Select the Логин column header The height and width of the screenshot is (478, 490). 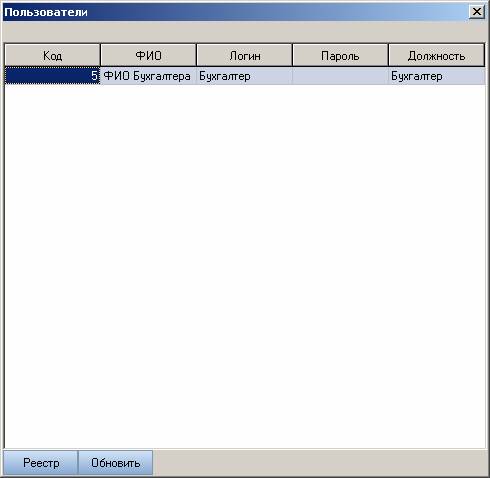point(244,55)
